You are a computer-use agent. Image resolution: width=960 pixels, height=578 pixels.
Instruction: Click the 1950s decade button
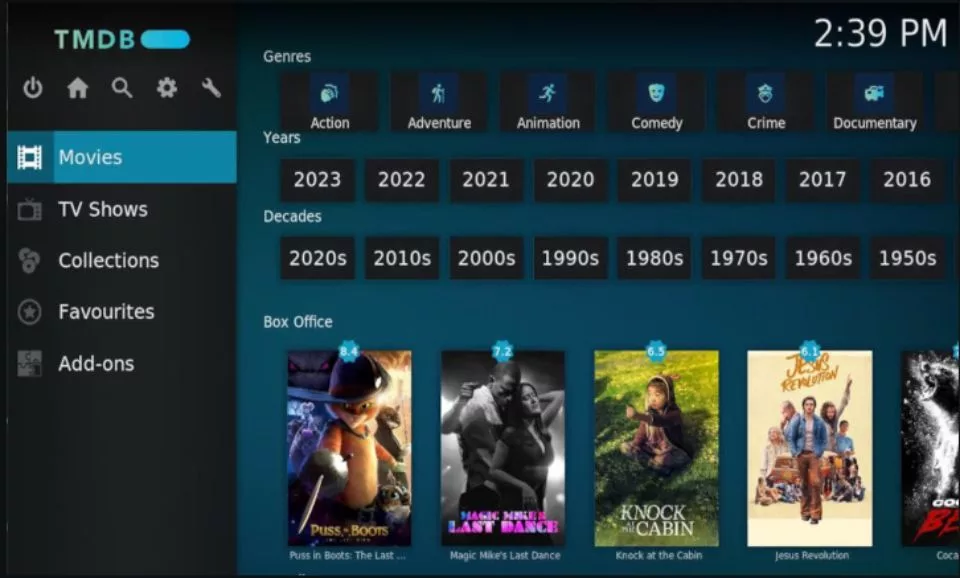pos(907,258)
